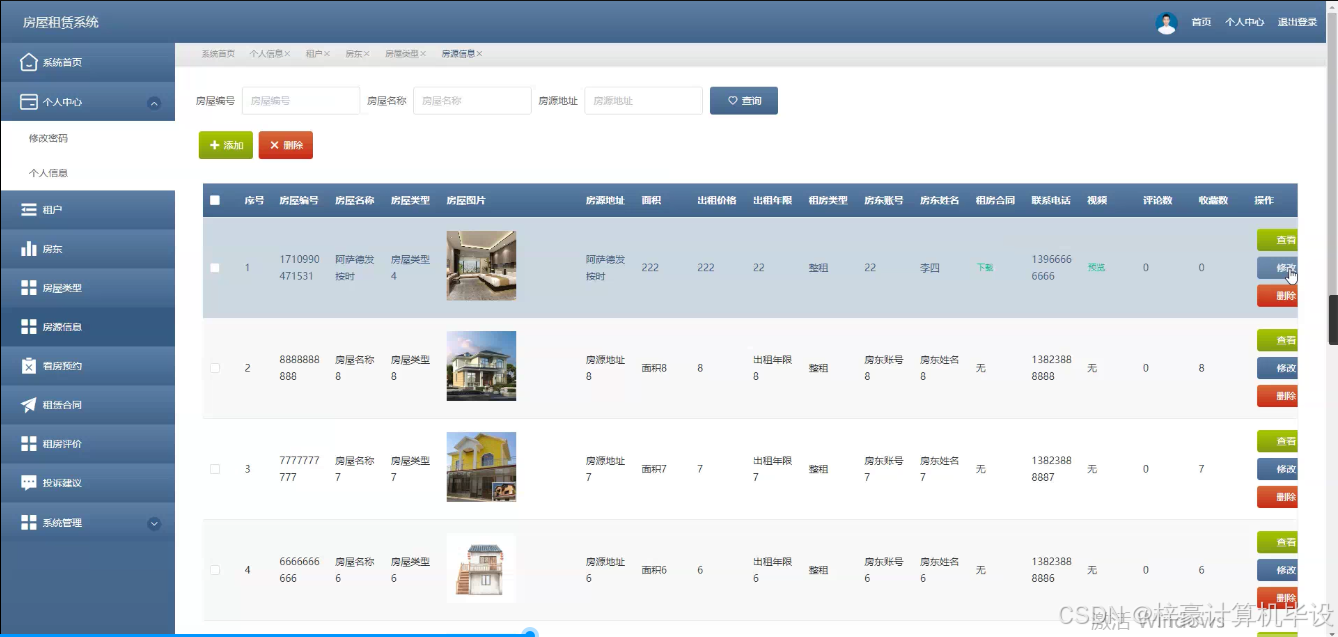Viewport: 1338px width, 637px height.
Task: Click 修改 button for row 1
Action: pos(1278,268)
